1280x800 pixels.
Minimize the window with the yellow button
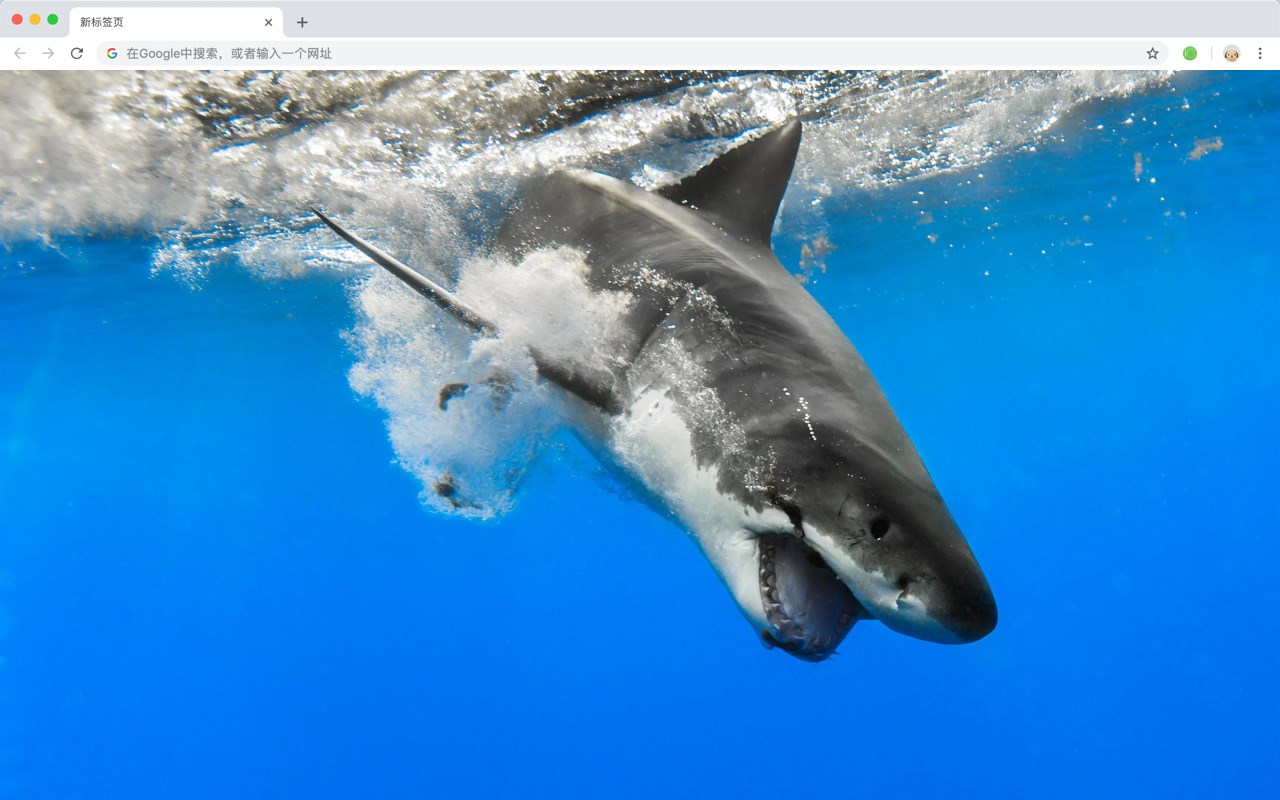coord(35,19)
